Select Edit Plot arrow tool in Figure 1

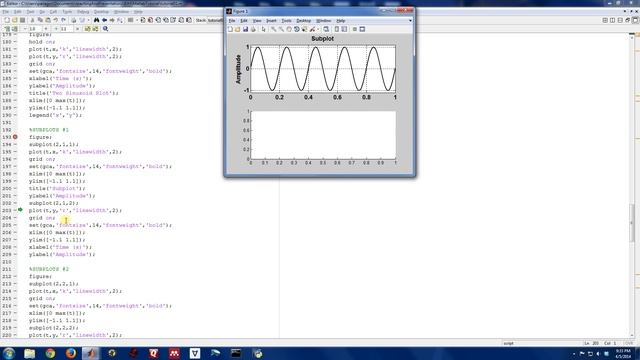point(264,29)
